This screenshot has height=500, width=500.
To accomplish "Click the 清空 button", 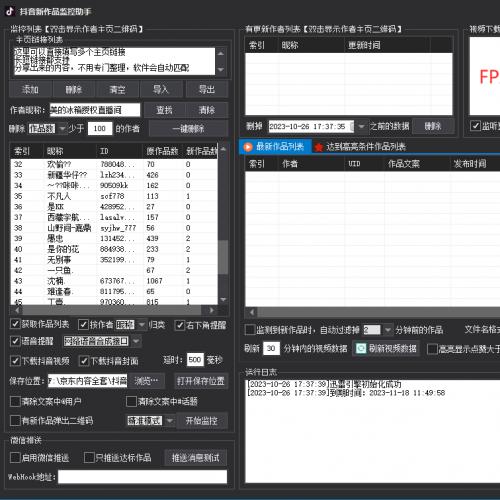I will tap(117, 89).
